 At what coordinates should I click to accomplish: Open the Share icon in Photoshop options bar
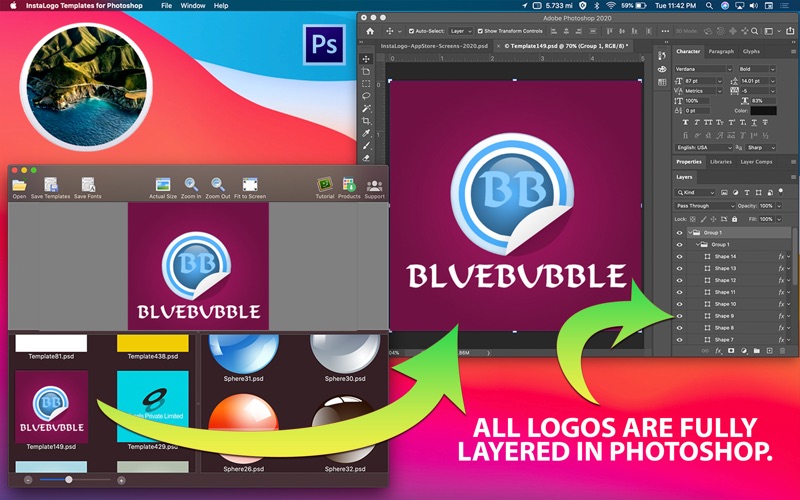tap(790, 31)
